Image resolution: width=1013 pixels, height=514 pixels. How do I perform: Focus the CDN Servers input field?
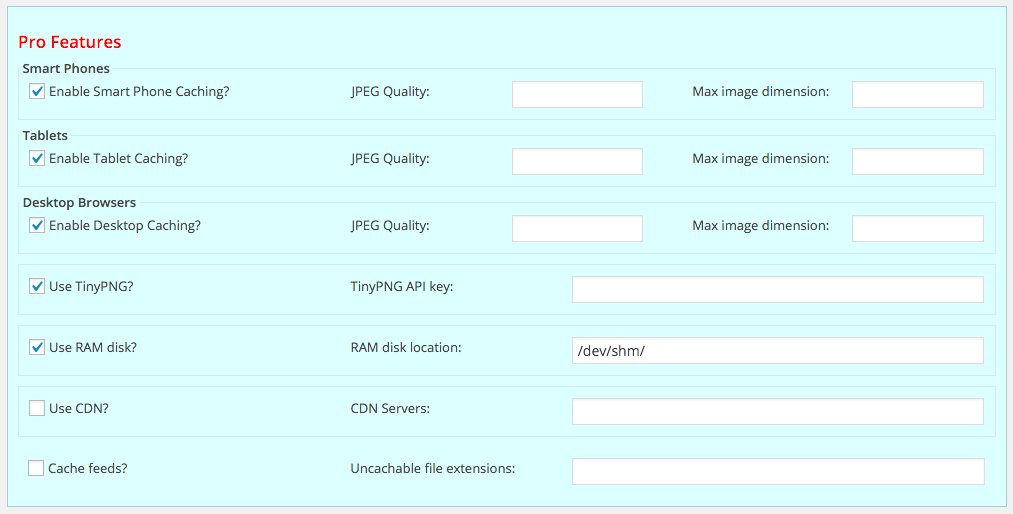pos(778,411)
